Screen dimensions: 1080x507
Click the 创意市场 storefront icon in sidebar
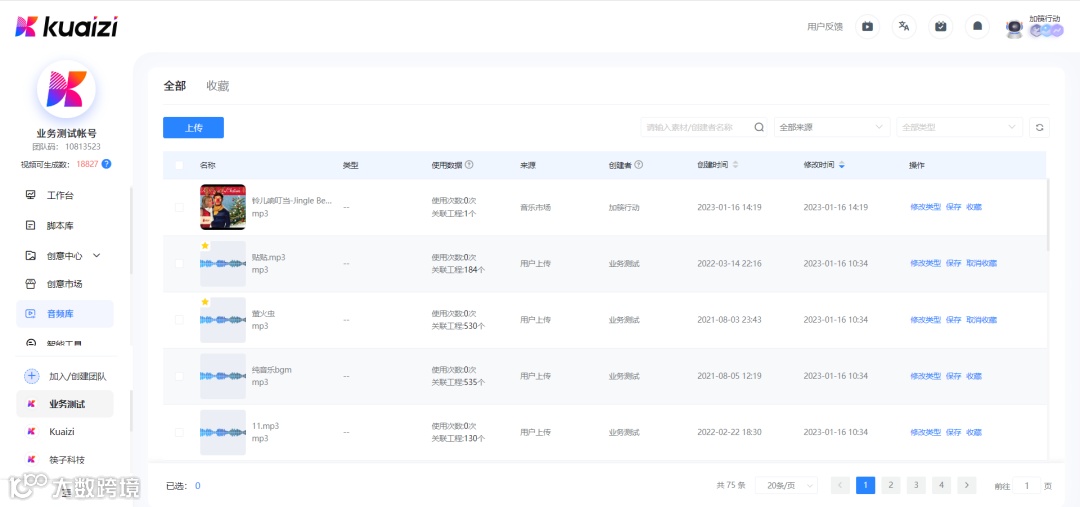click(30, 284)
